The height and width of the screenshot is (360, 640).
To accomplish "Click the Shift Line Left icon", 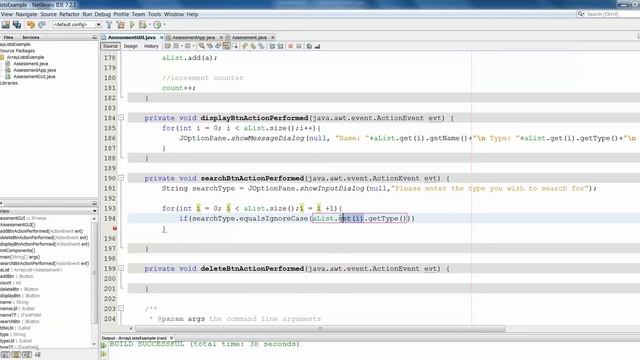I will pyautogui.click(x=272, y=46).
